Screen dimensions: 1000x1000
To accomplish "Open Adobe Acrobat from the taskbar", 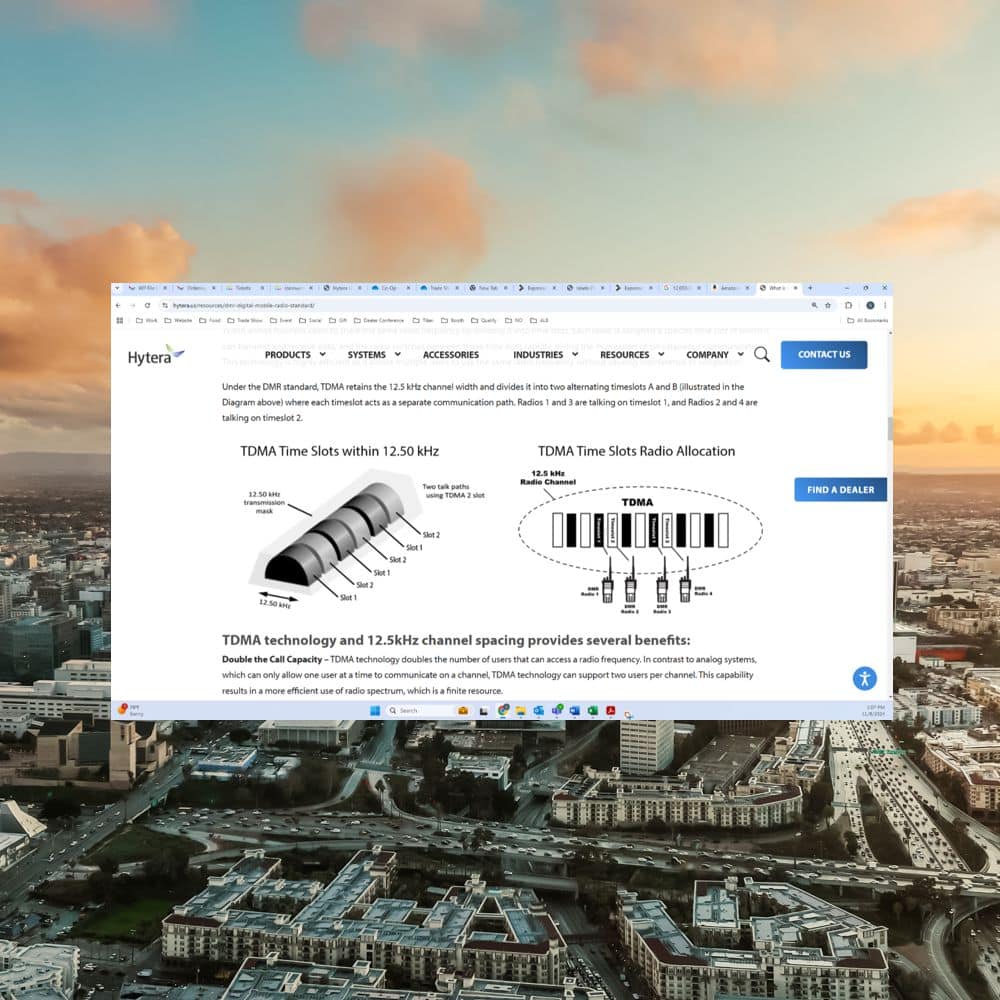I will tap(610, 710).
